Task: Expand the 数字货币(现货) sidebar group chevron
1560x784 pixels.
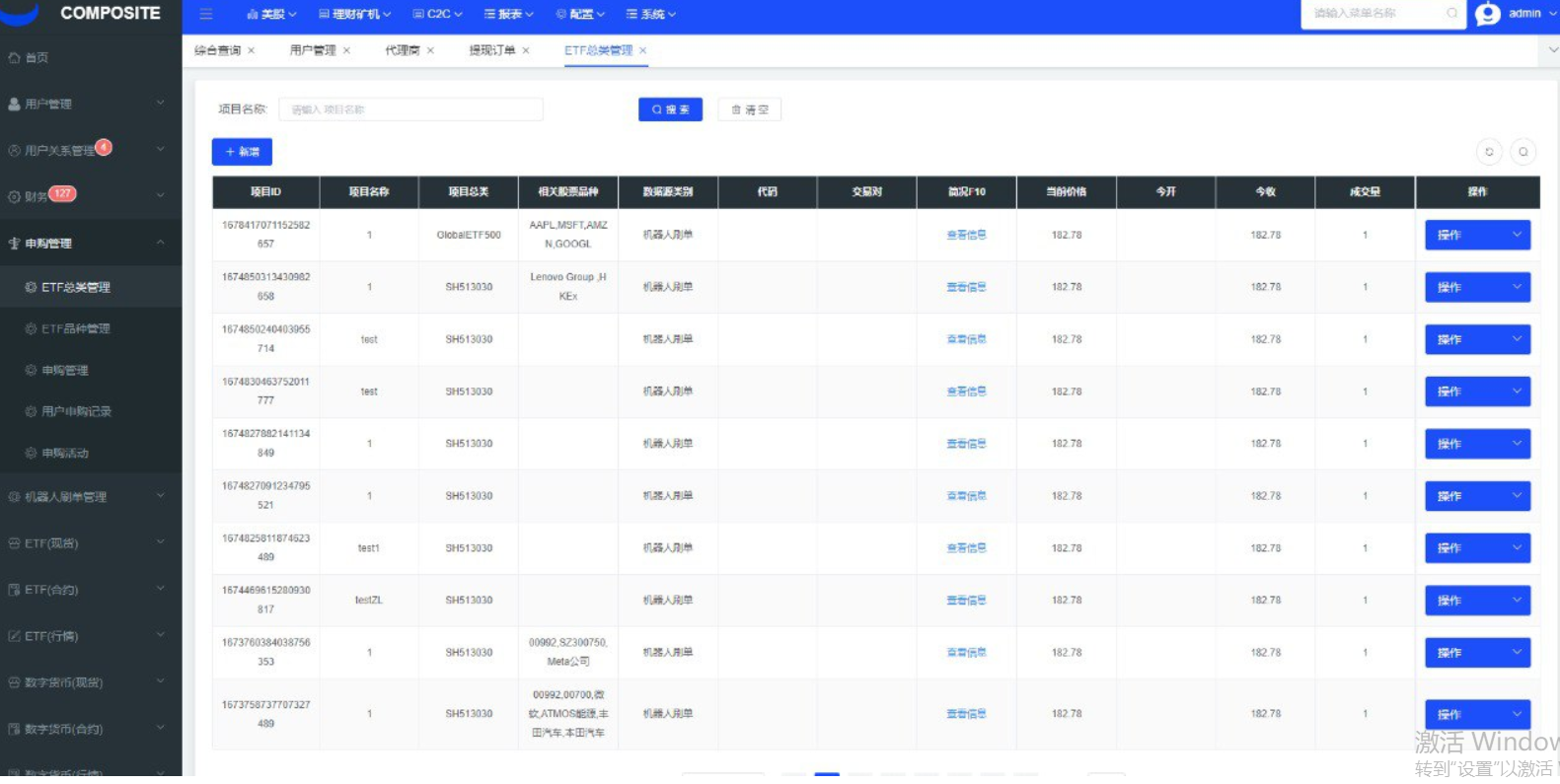Action: [161, 681]
